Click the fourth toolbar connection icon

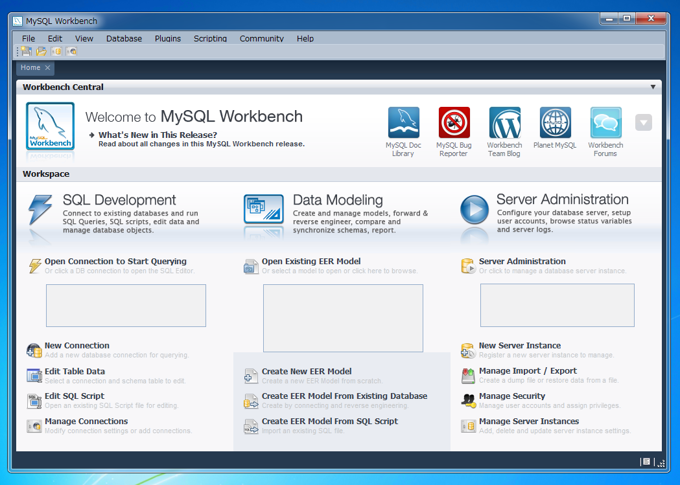[x=72, y=52]
